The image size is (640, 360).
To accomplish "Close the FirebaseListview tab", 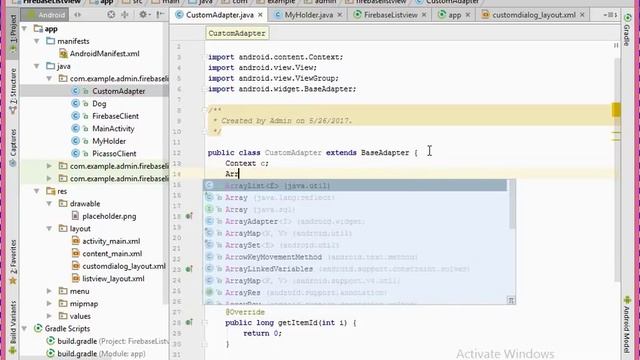I will (424, 15).
